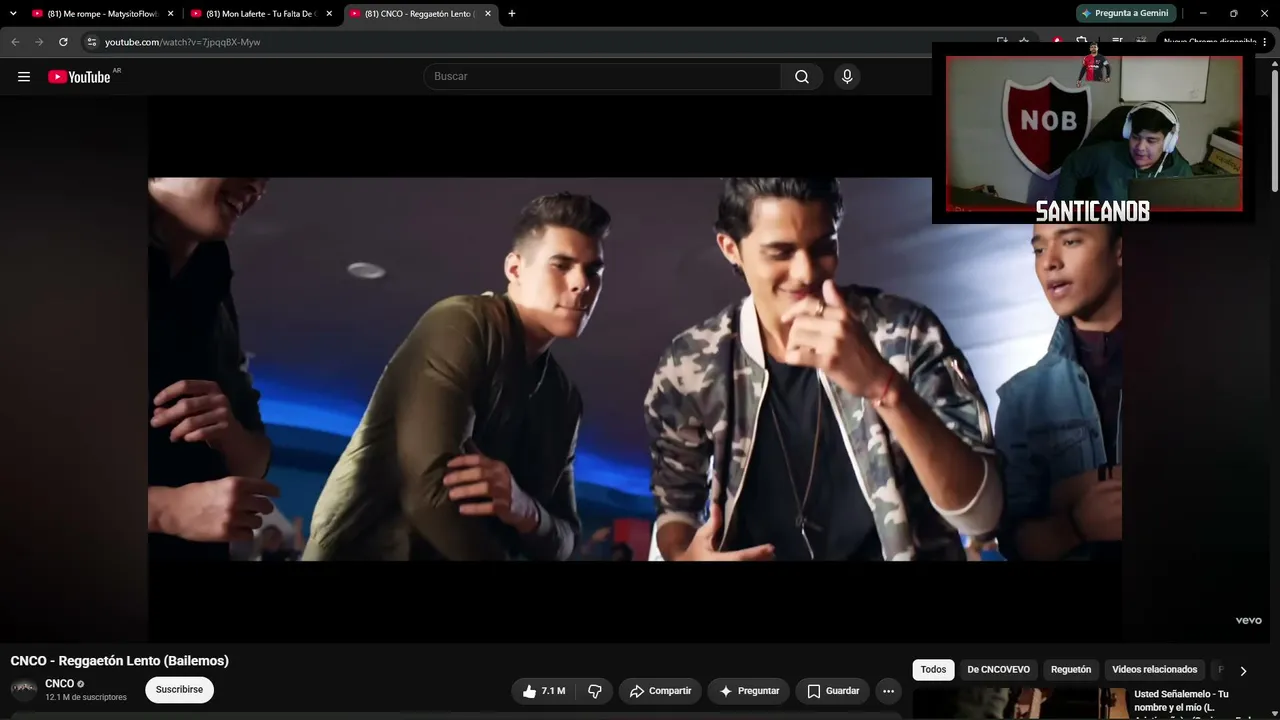The height and width of the screenshot is (720, 1280).
Task: Open the three-dot more actions menu
Action: 888,691
